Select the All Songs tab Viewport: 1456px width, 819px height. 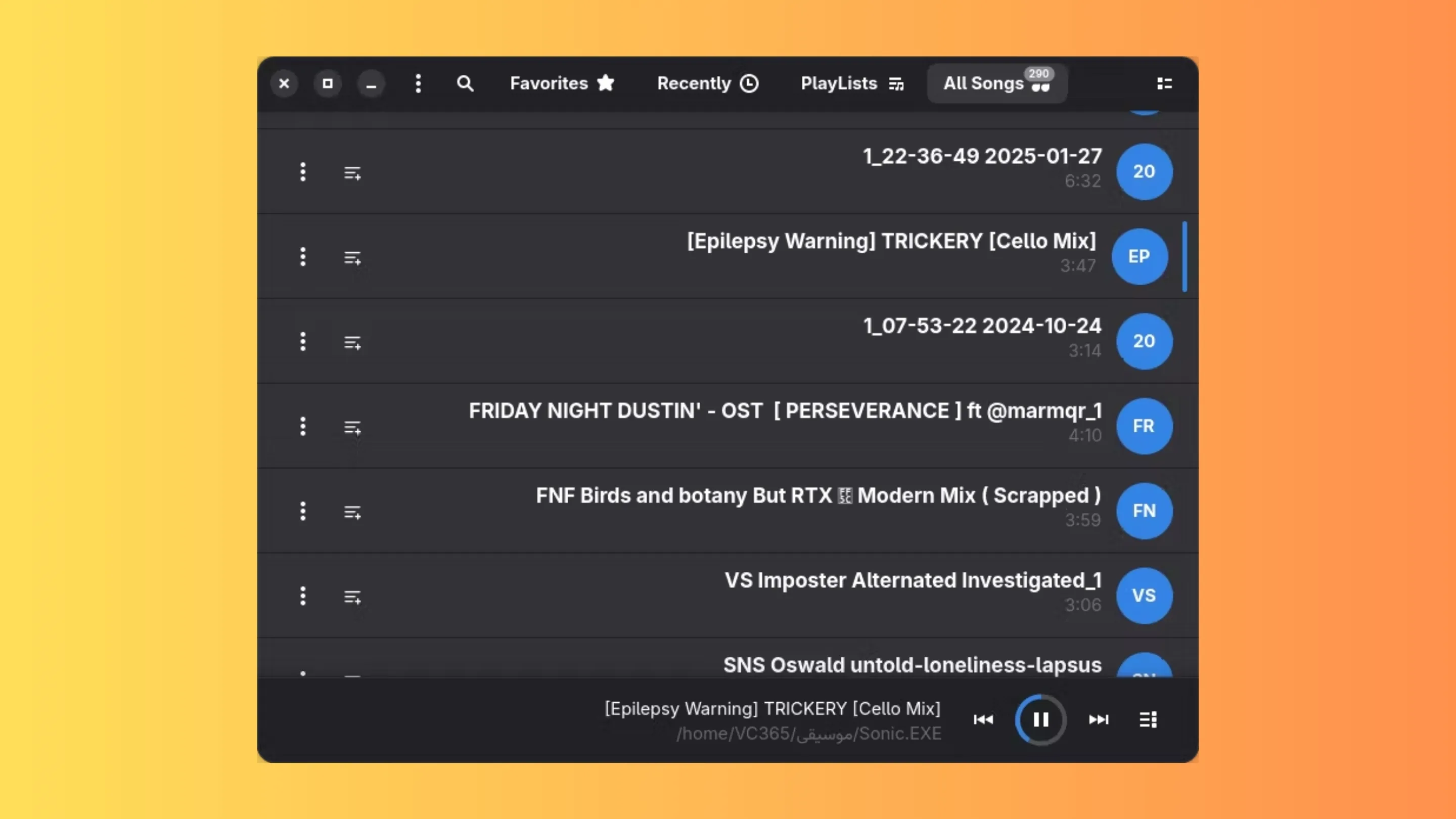[x=997, y=83]
